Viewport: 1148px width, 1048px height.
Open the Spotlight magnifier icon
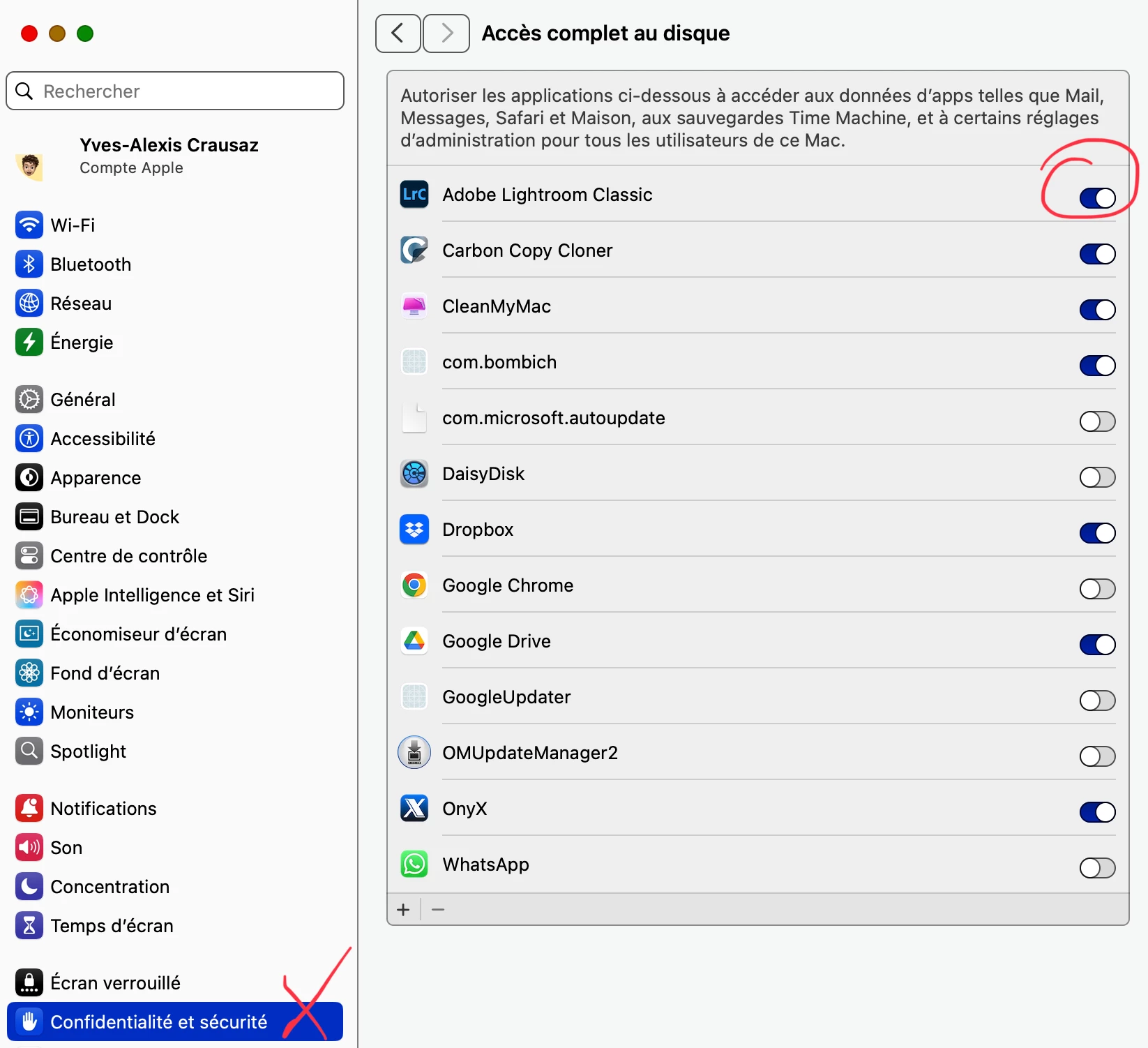coord(29,751)
